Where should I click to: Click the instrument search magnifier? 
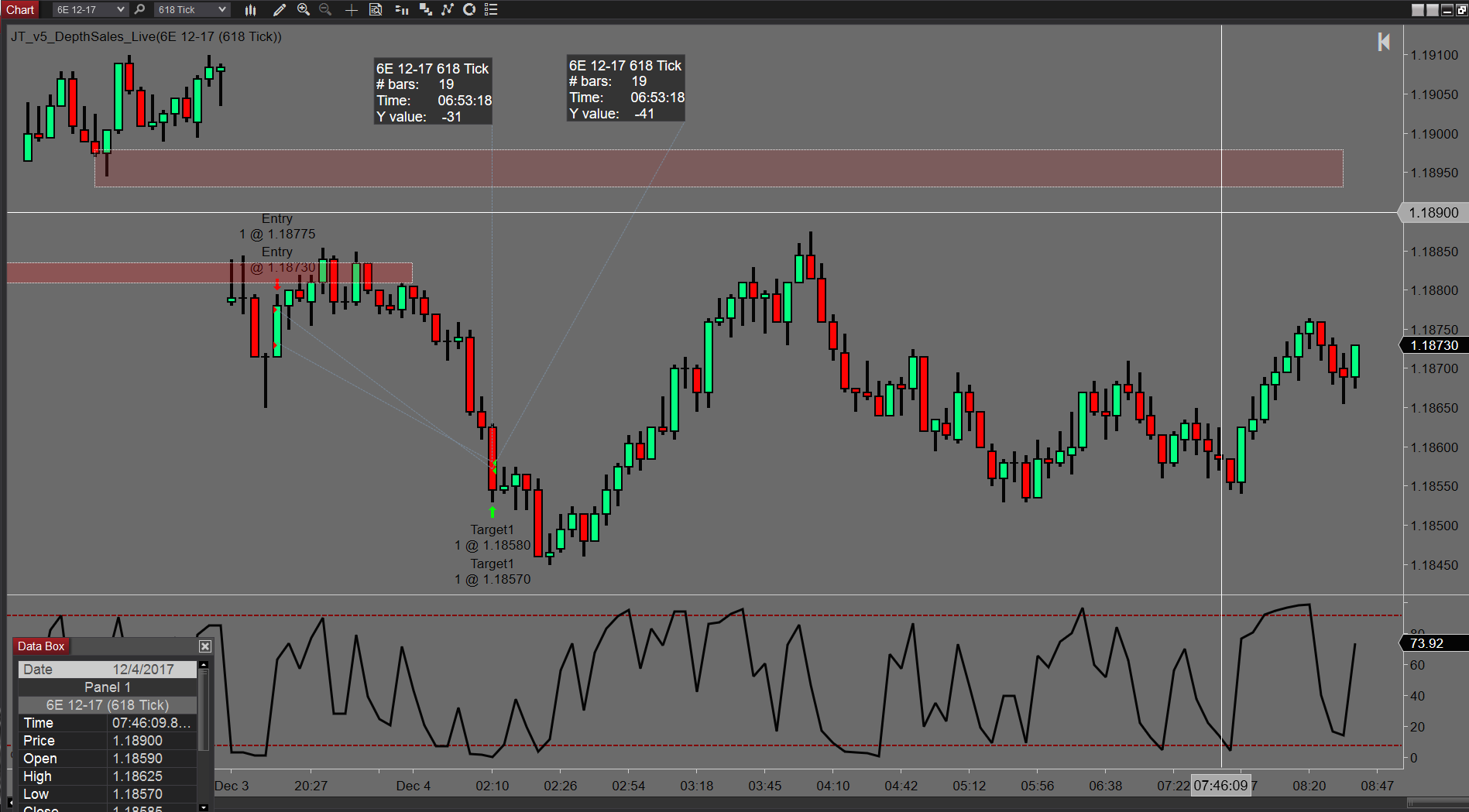point(139,9)
